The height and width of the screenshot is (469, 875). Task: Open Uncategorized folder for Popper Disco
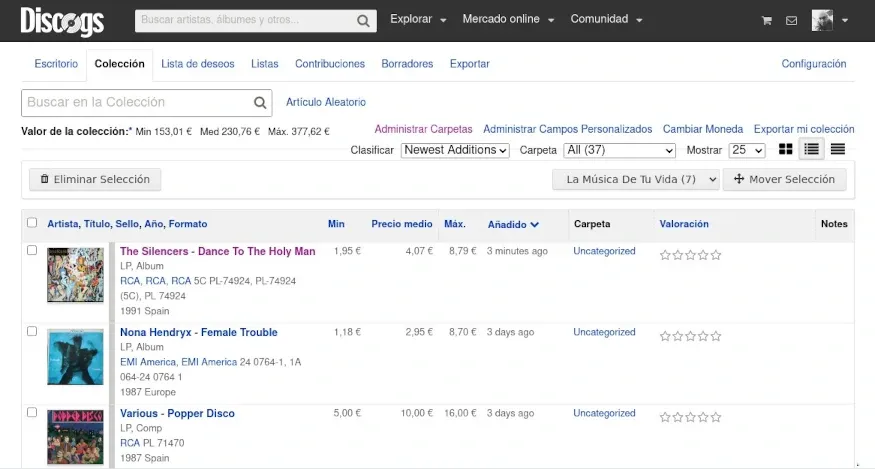[604, 413]
